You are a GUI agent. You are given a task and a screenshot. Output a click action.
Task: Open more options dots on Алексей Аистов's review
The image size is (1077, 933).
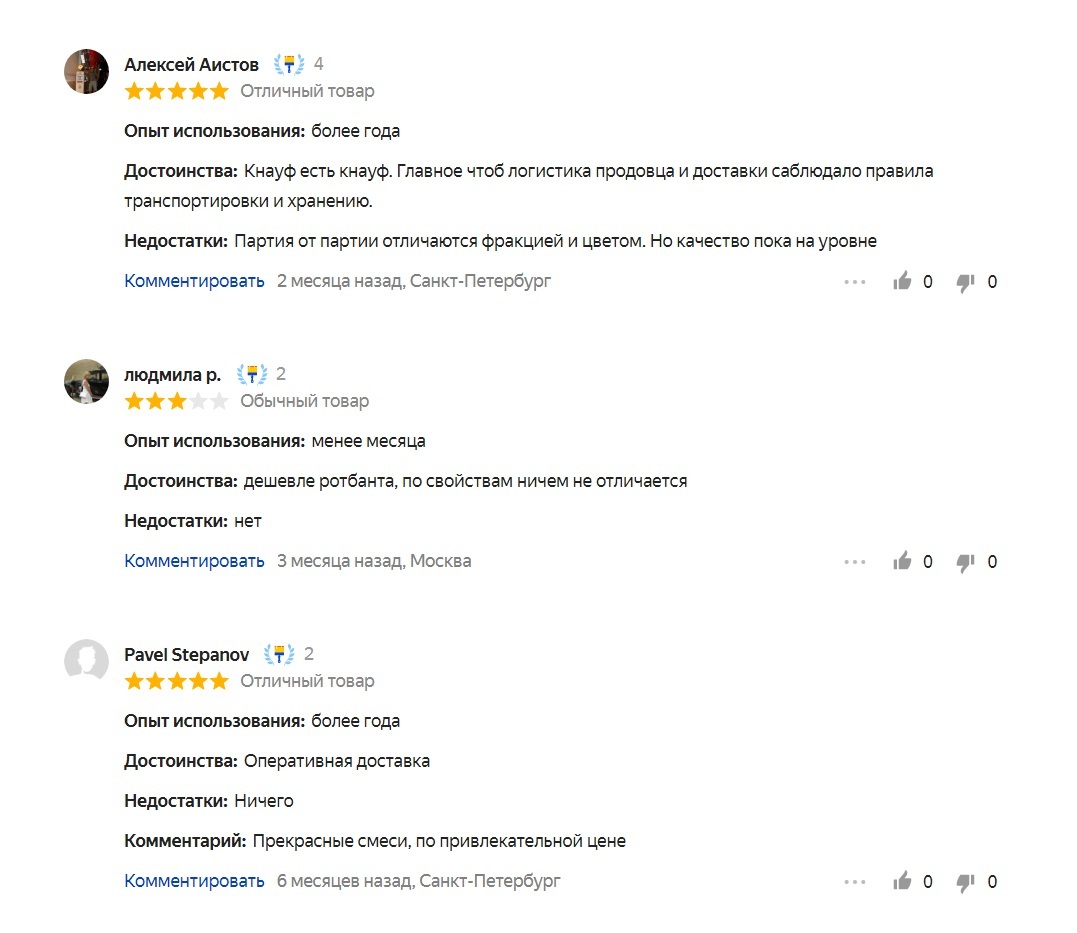point(854,282)
